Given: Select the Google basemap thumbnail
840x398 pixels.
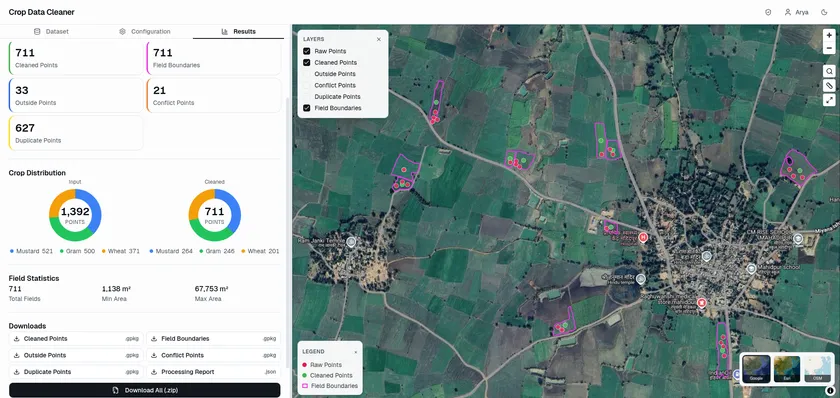Looking at the screenshot, I should tap(756, 369).
